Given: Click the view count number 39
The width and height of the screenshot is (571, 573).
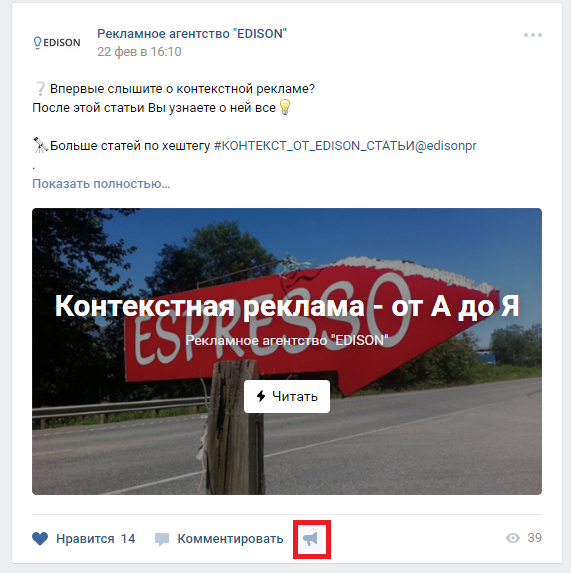Looking at the screenshot, I should (x=534, y=538).
